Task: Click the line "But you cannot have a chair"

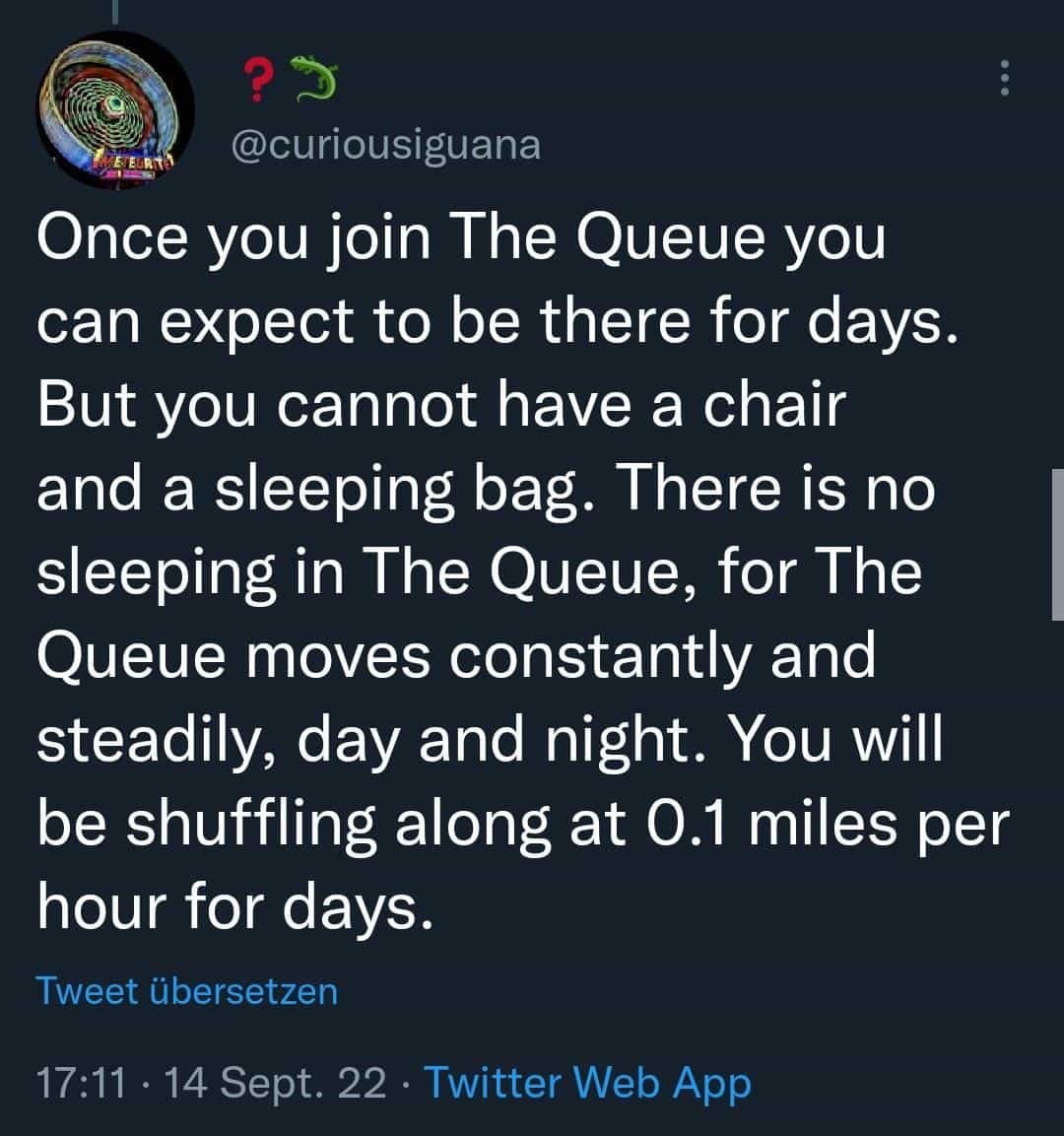Action: coord(441,404)
